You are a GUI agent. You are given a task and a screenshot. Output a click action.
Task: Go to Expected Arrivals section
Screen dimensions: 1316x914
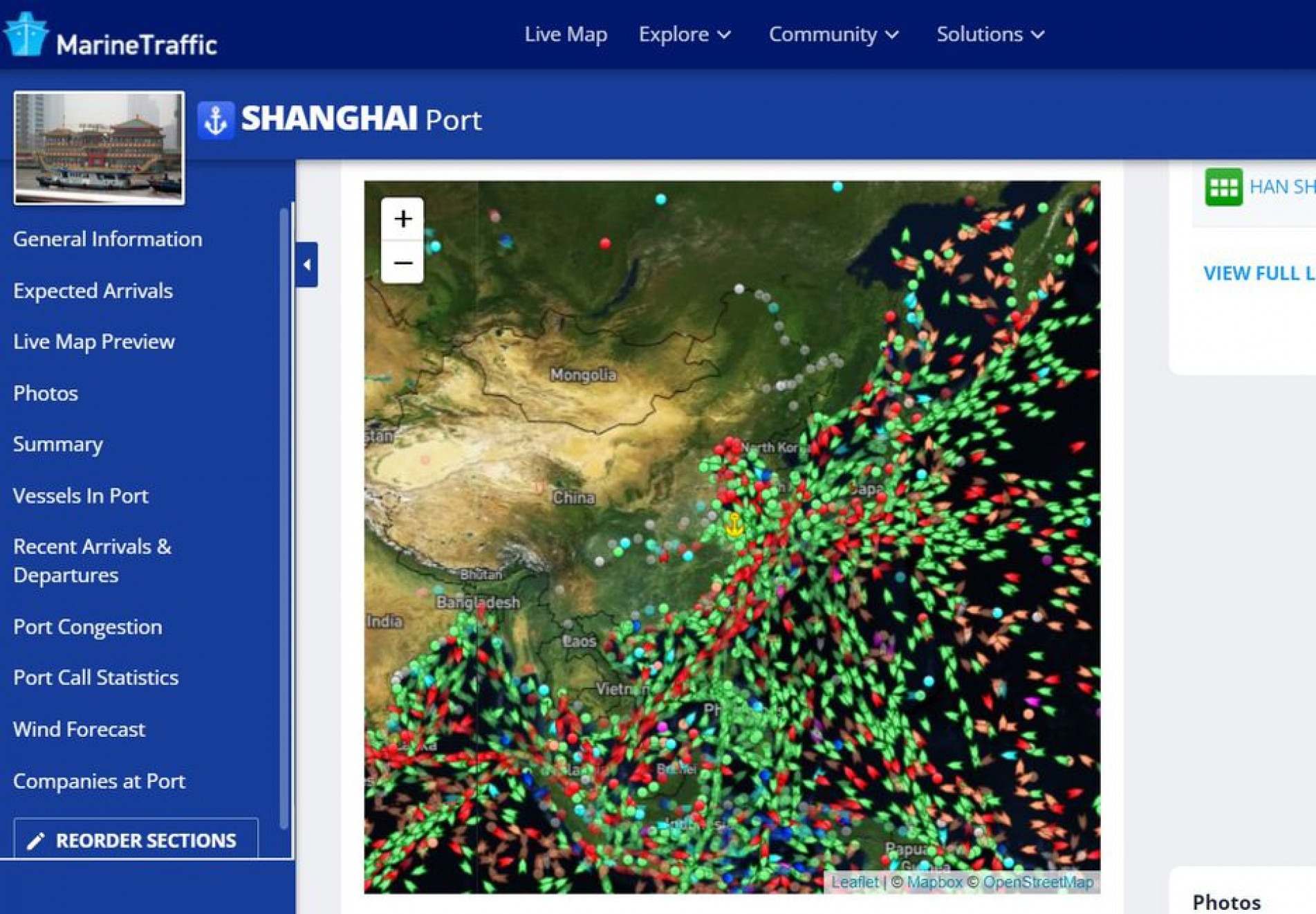pos(93,291)
